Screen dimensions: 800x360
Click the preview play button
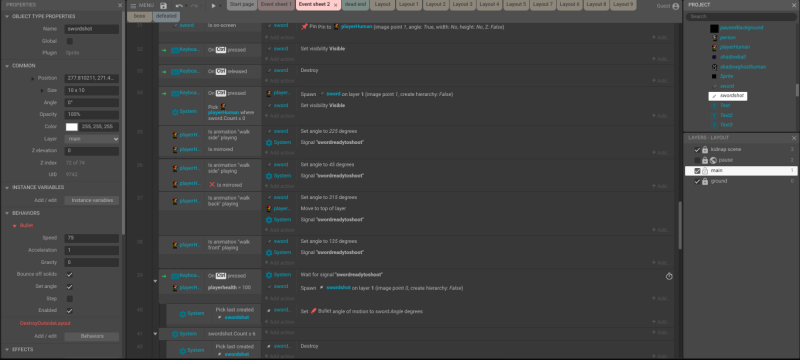point(213,6)
